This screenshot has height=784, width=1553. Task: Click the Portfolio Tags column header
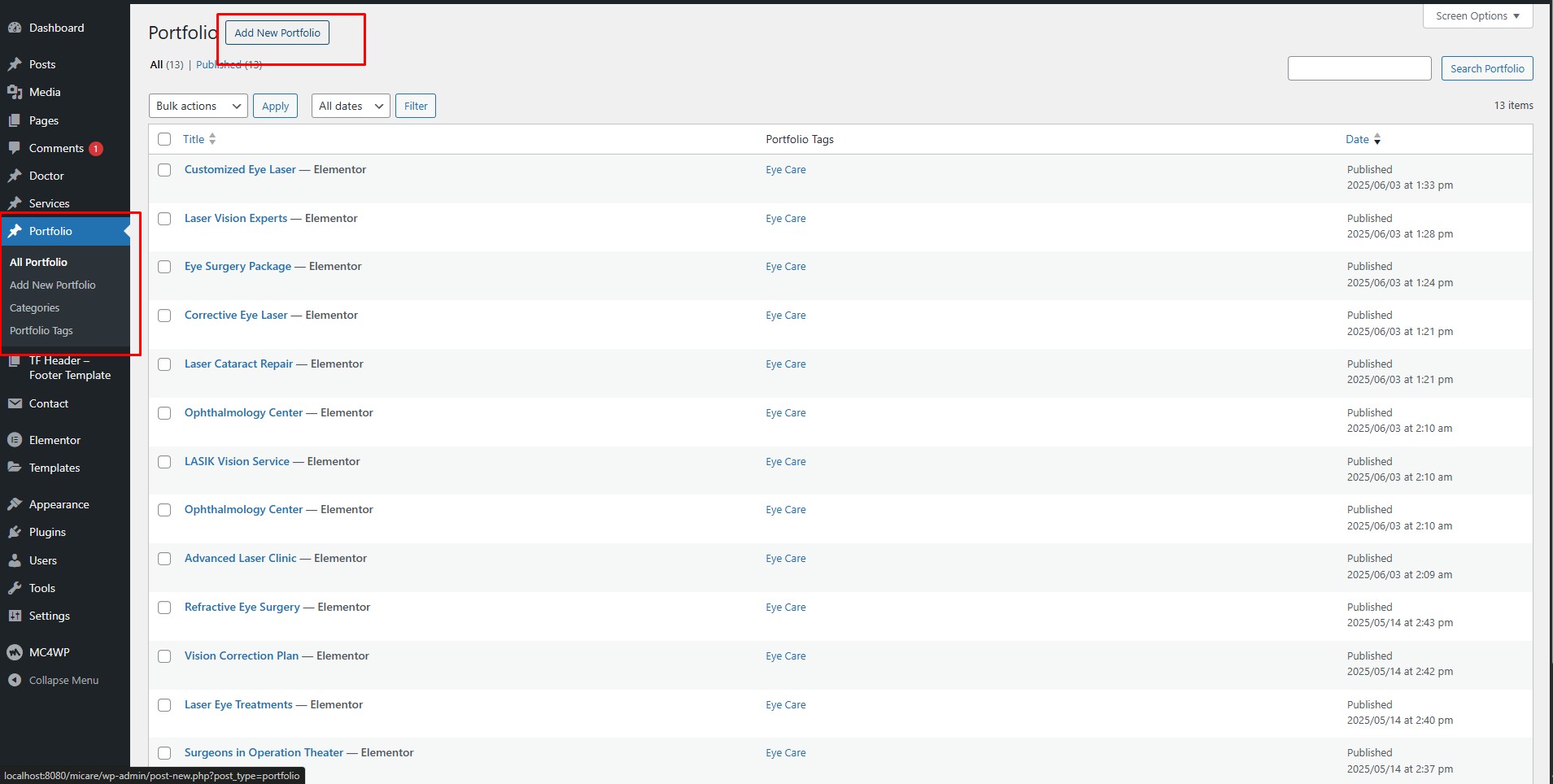coord(800,139)
